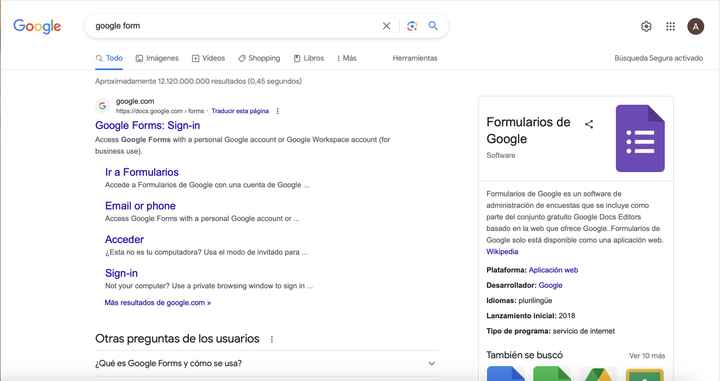The width and height of the screenshot is (720, 381).
Task: Click Tipo de programa: servicio de internet
Action: point(551,331)
